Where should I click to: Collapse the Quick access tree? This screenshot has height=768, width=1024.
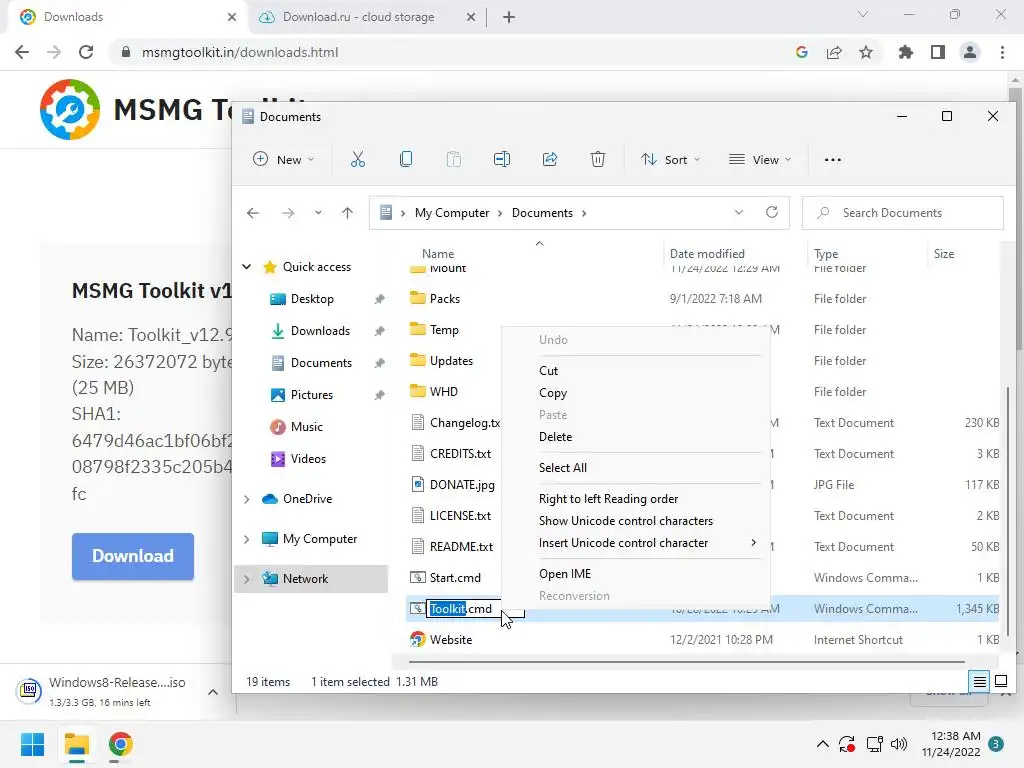click(x=247, y=266)
